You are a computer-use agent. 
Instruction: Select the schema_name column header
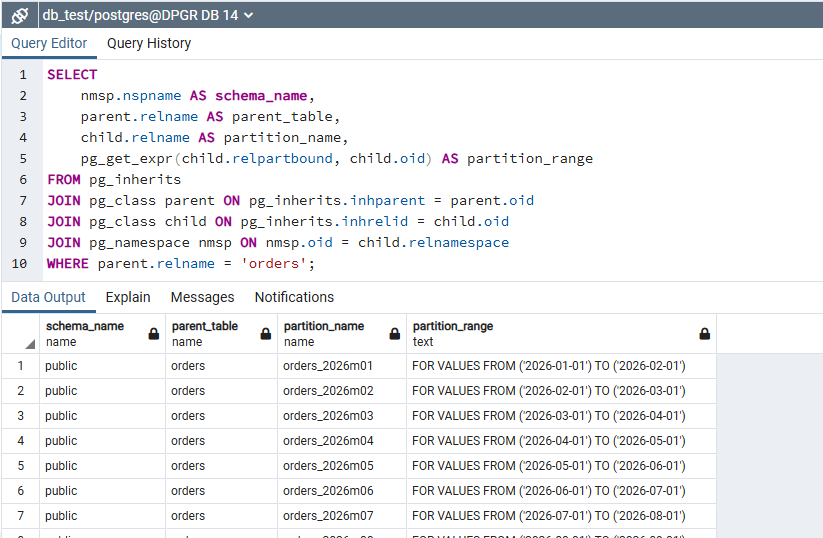102,334
